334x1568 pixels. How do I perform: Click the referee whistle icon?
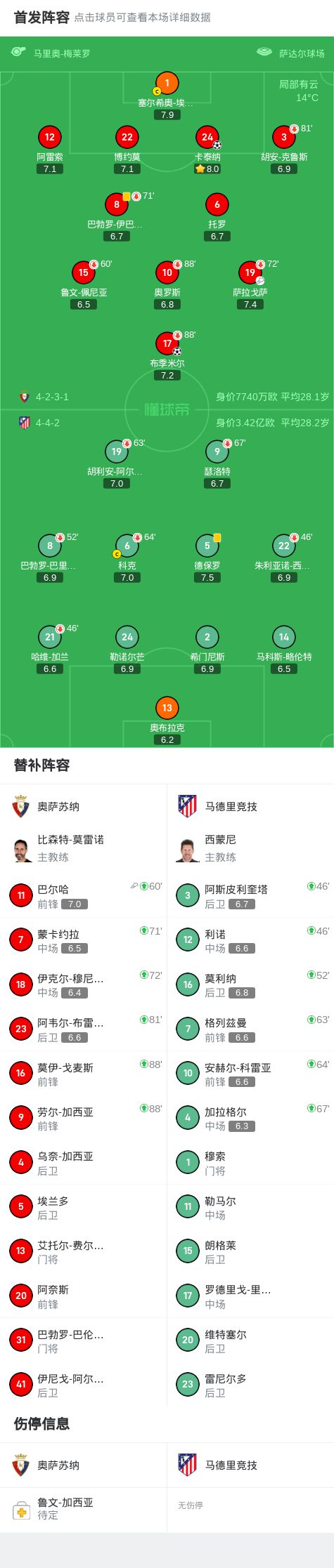tap(18, 52)
